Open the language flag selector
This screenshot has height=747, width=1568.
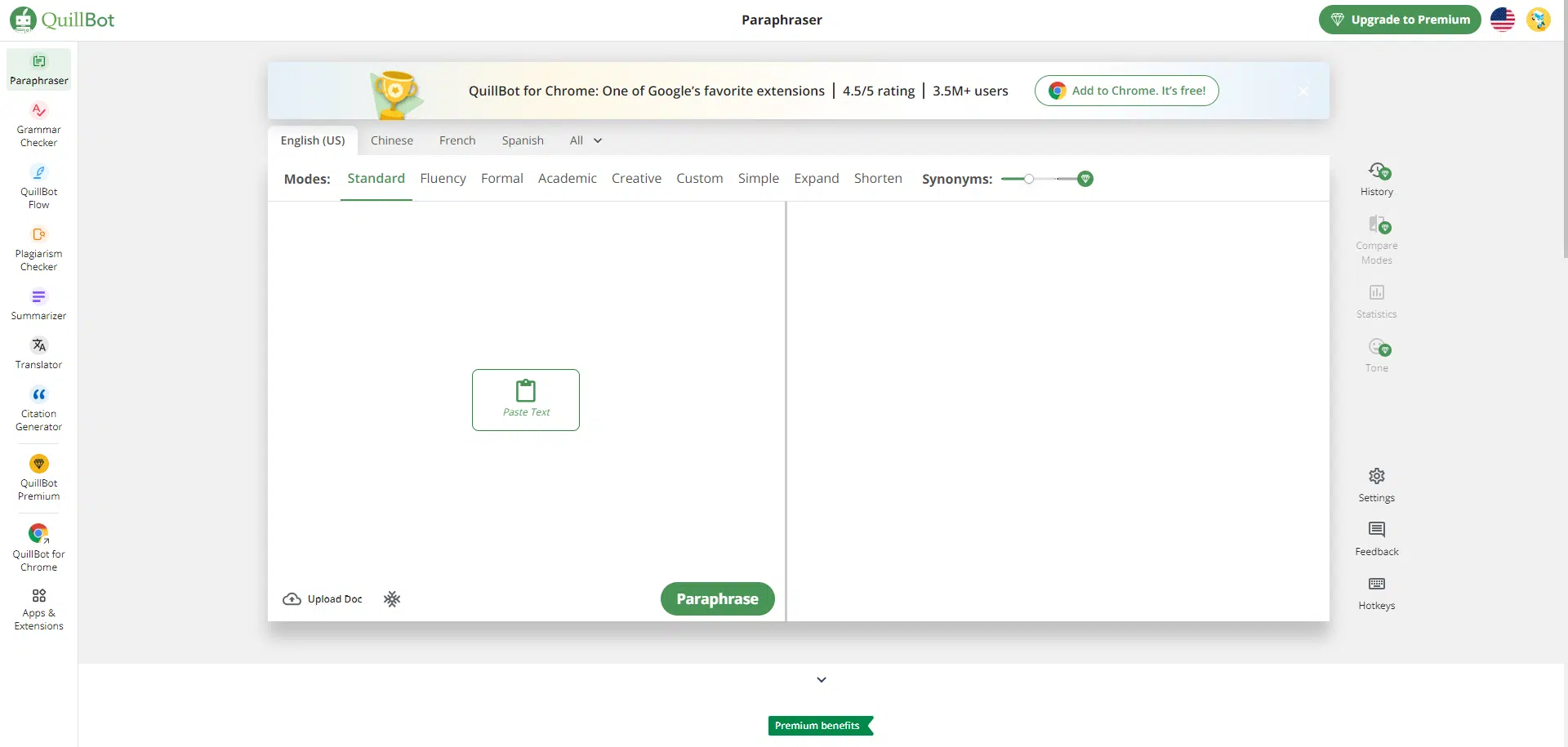1502,20
